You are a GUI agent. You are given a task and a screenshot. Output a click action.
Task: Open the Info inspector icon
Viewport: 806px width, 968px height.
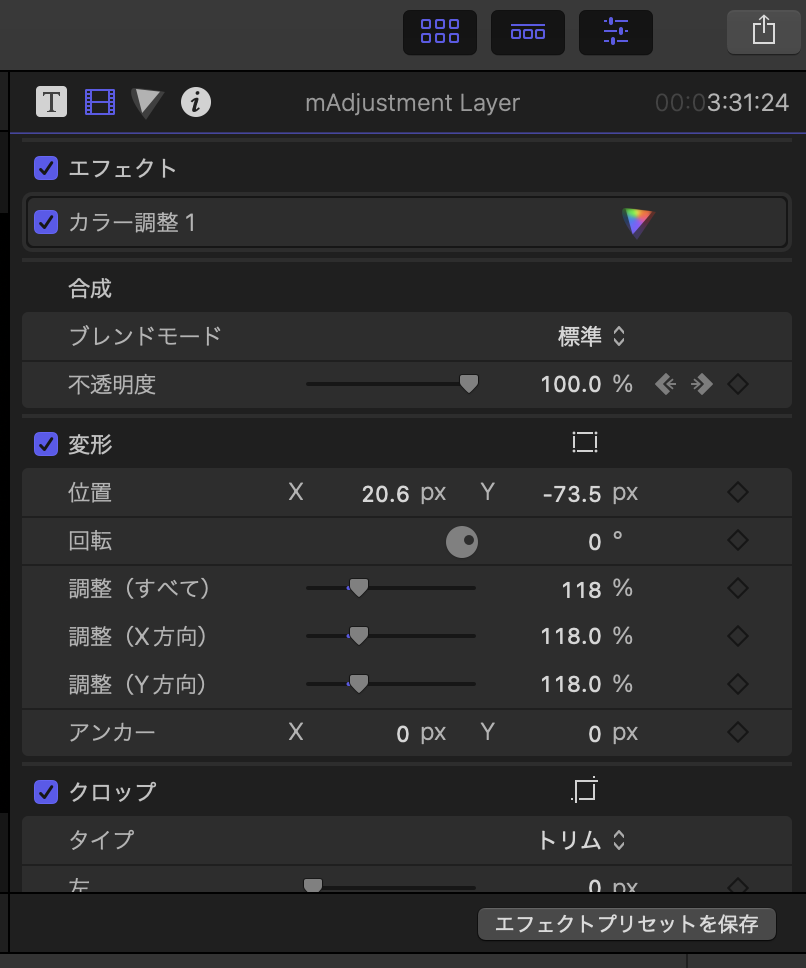coord(196,102)
